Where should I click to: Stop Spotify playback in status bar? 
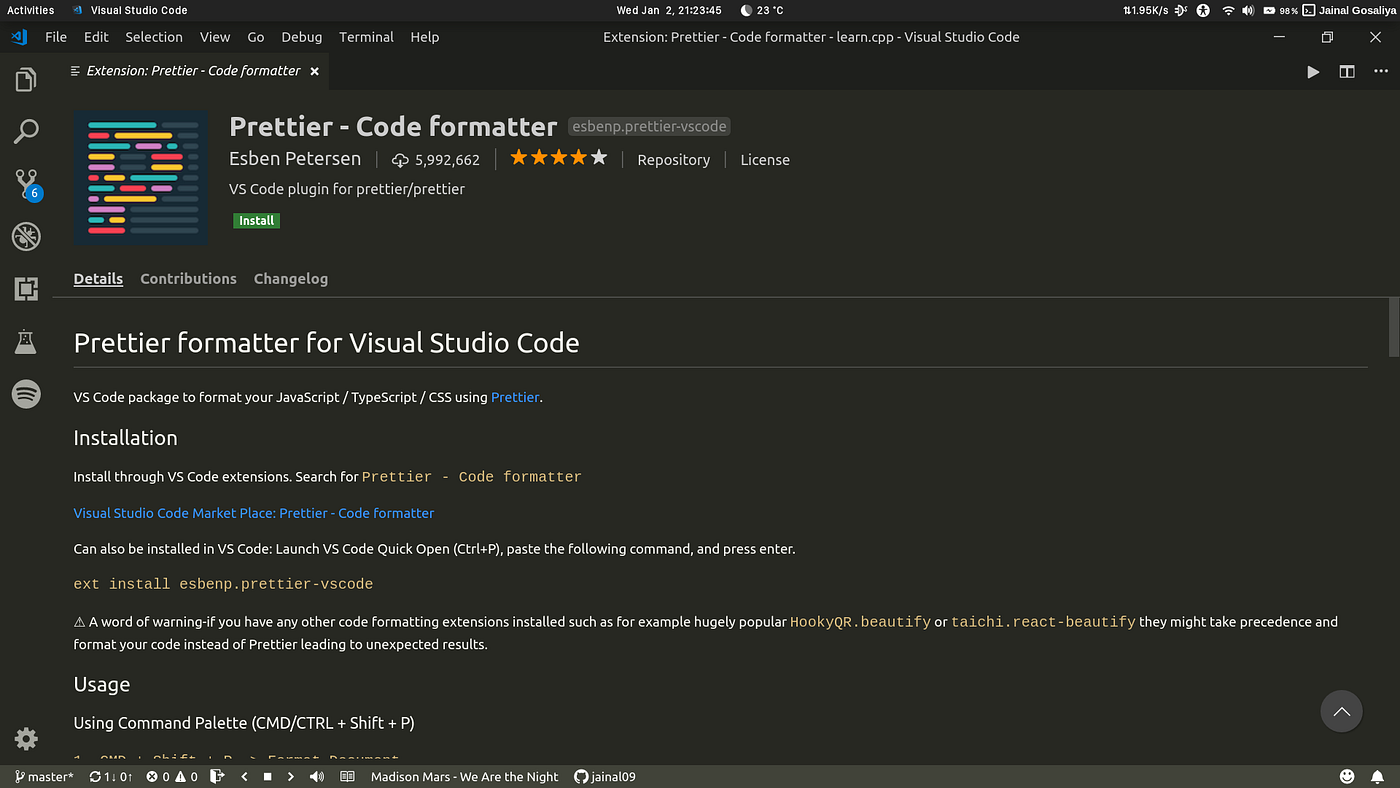[268, 777]
